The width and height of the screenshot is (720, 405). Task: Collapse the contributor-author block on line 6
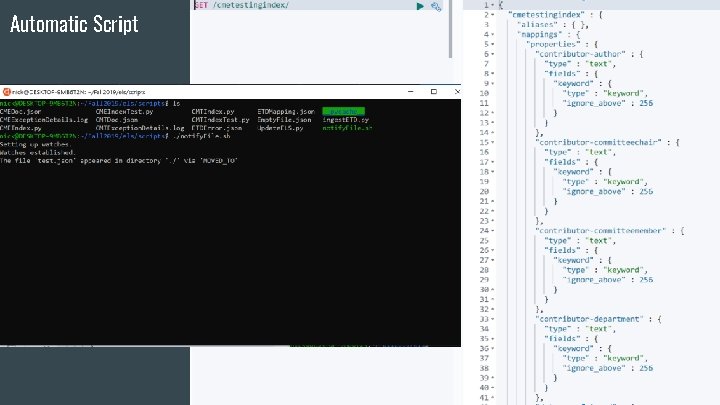pyautogui.click(x=493, y=54)
